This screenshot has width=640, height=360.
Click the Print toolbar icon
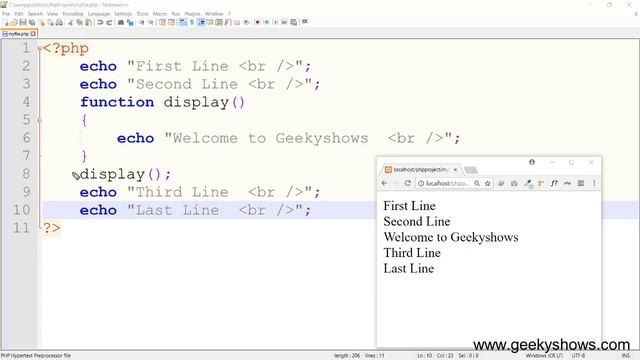click(59, 22)
